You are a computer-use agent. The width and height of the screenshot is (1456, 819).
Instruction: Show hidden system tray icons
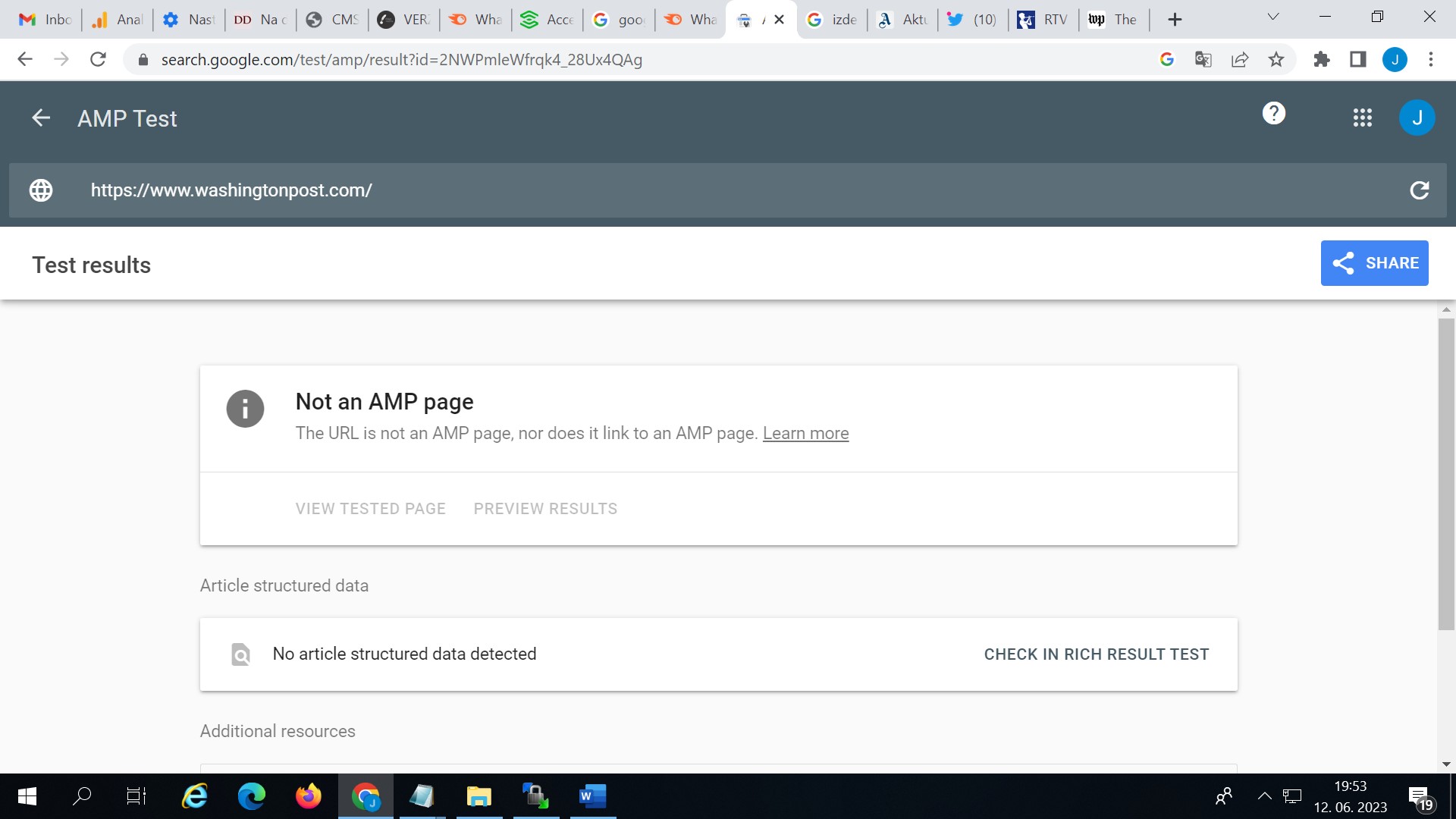(1264, 796)
